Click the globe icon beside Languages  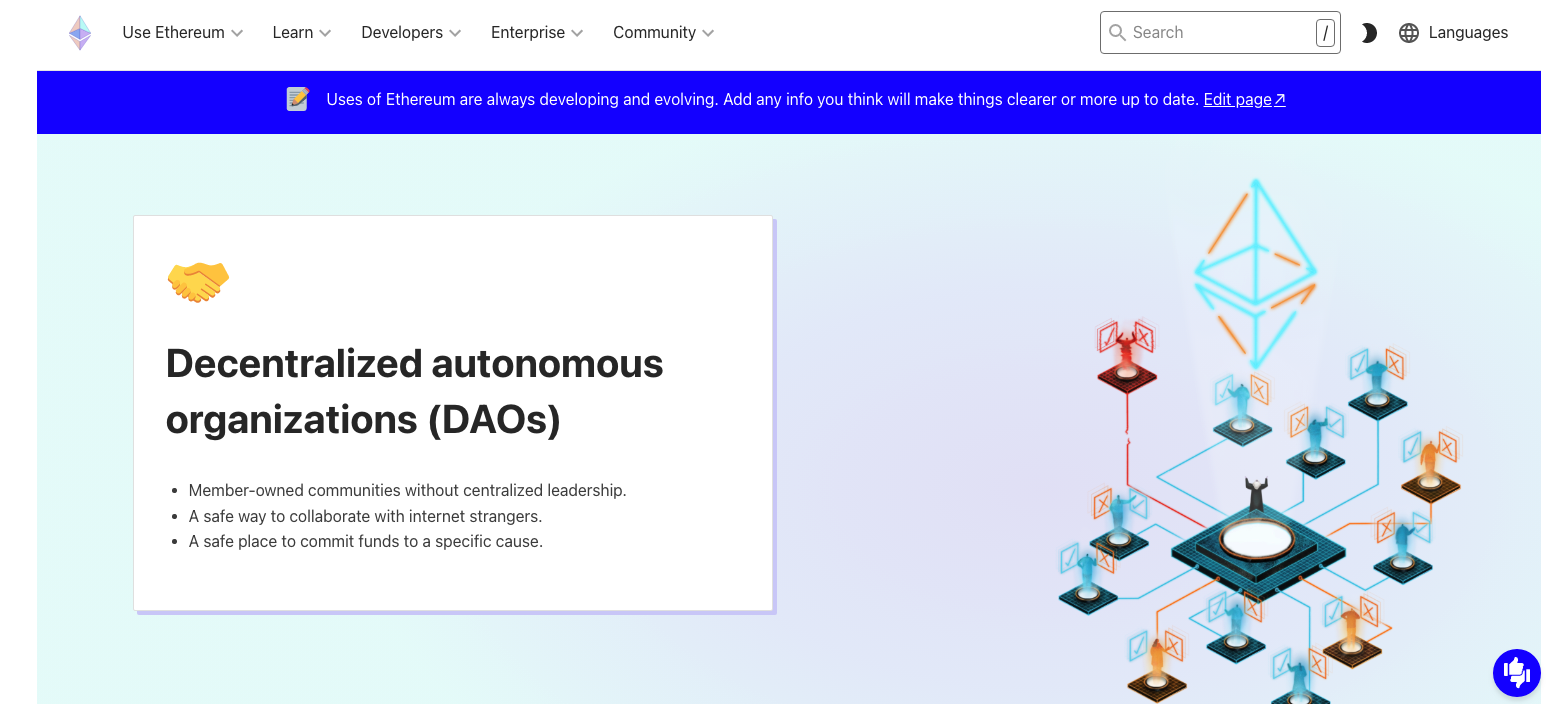click(1409, 33)
